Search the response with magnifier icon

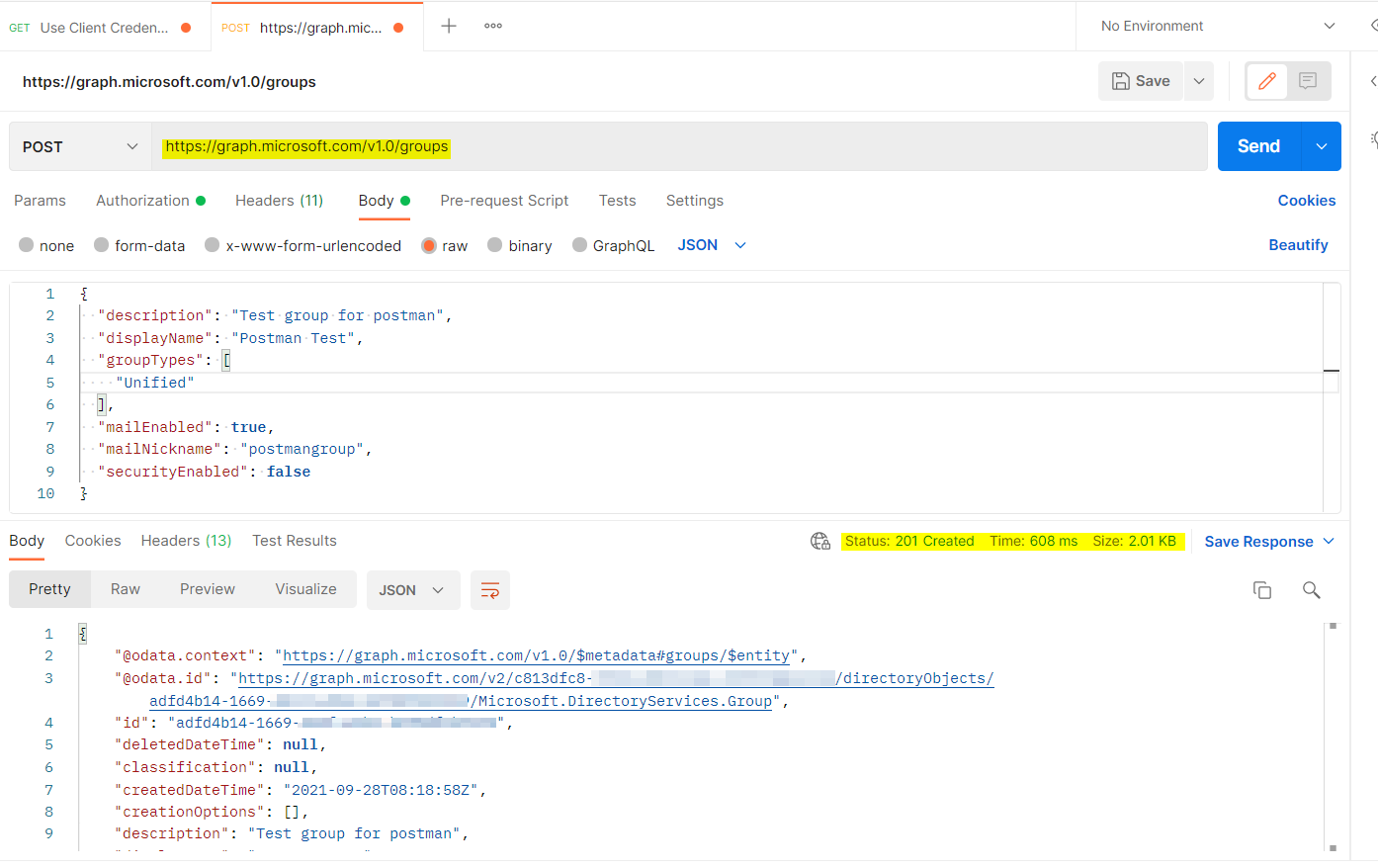pos(1312,590)
